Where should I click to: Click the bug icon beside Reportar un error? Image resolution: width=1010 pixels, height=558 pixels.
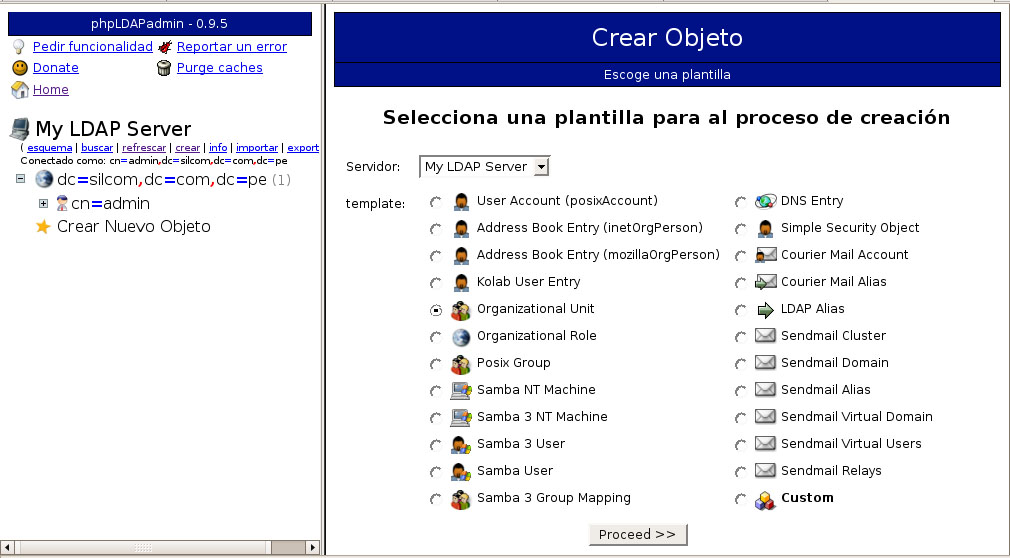165,47
